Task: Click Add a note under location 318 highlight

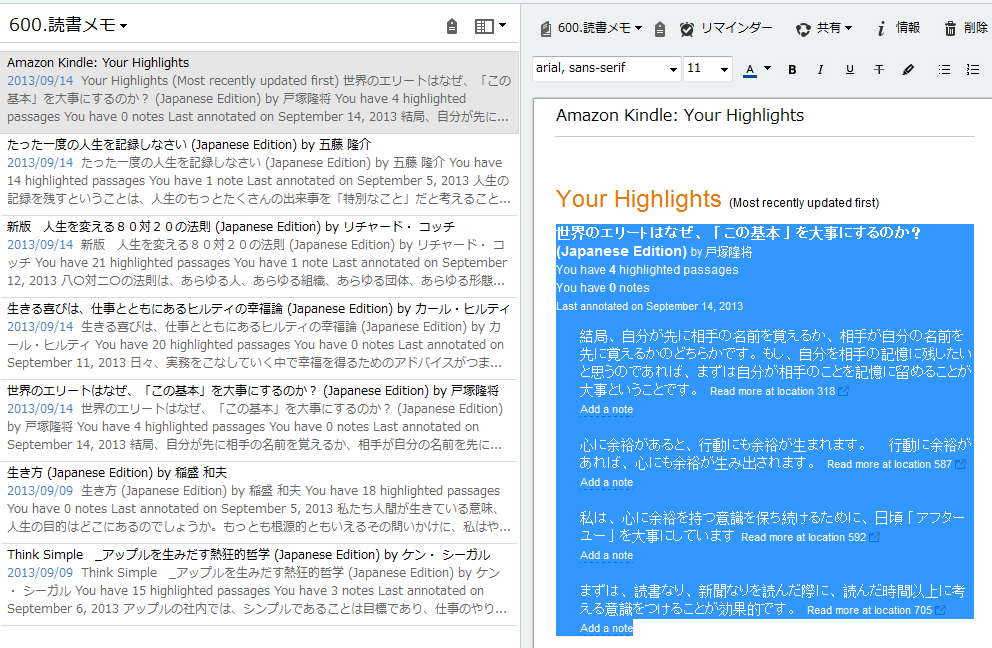Action: point(607,409)
